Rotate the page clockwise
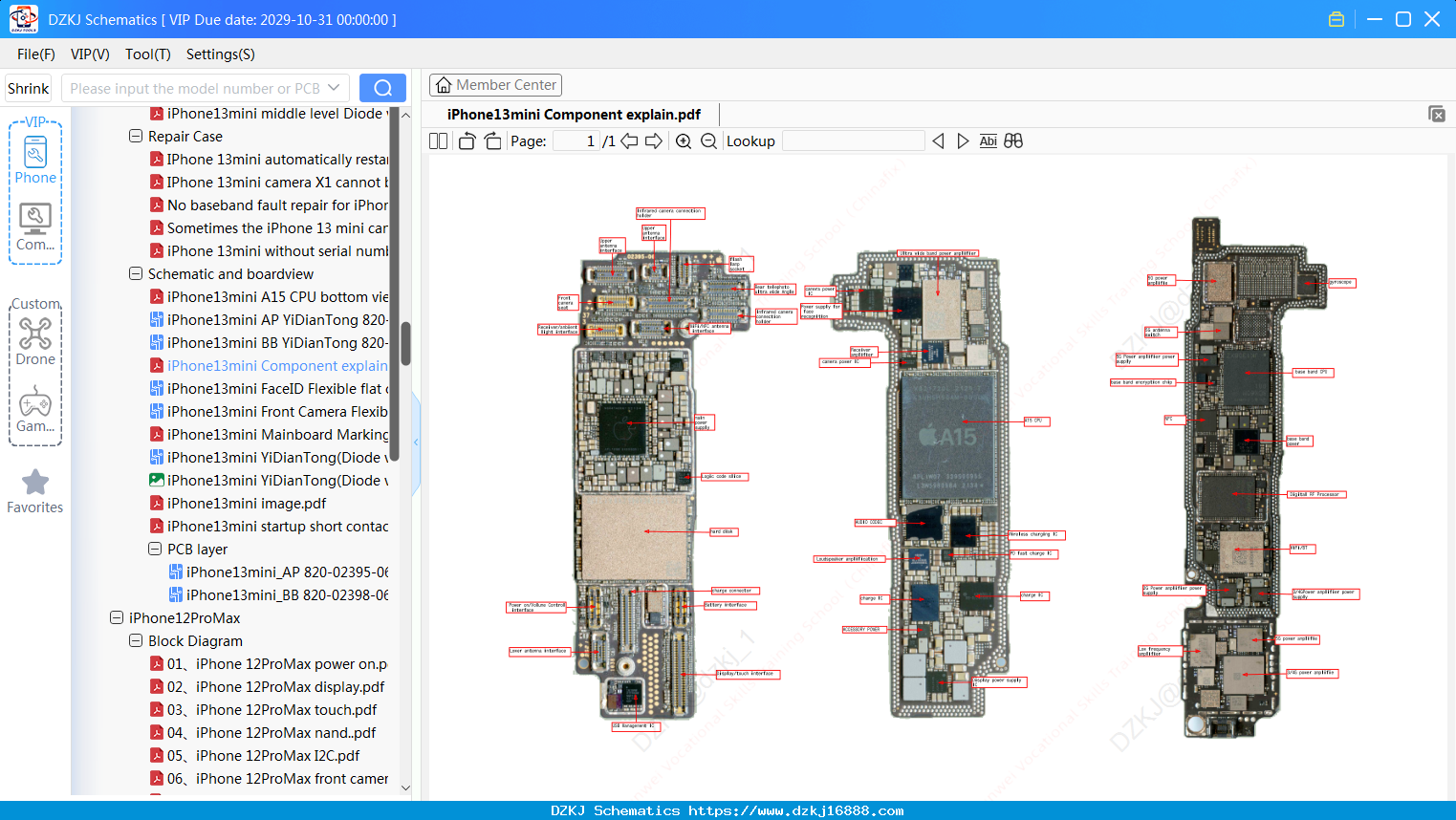 tap(492, 141)
